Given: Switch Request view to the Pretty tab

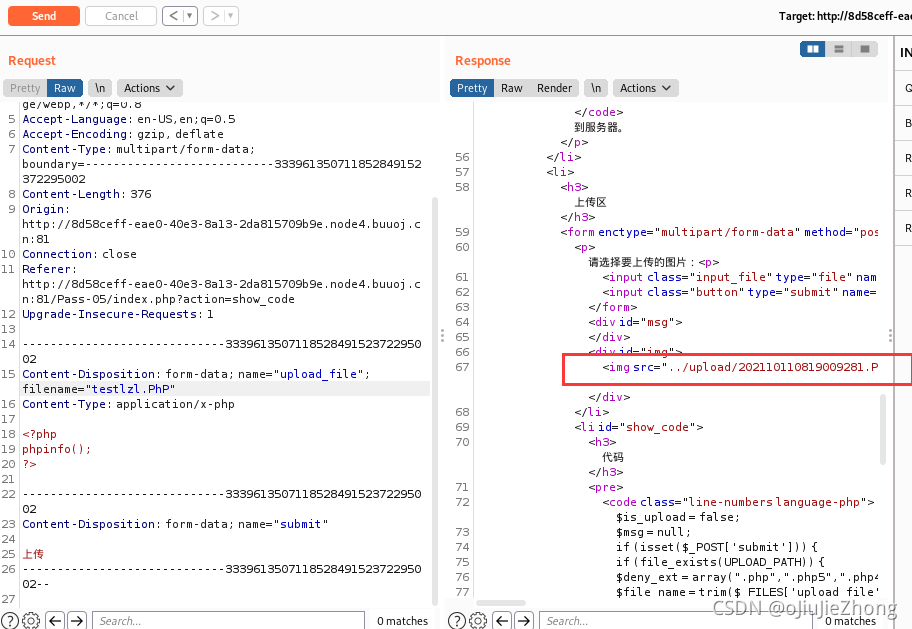Looking at the screenshot, I should [x=25, y=88].
